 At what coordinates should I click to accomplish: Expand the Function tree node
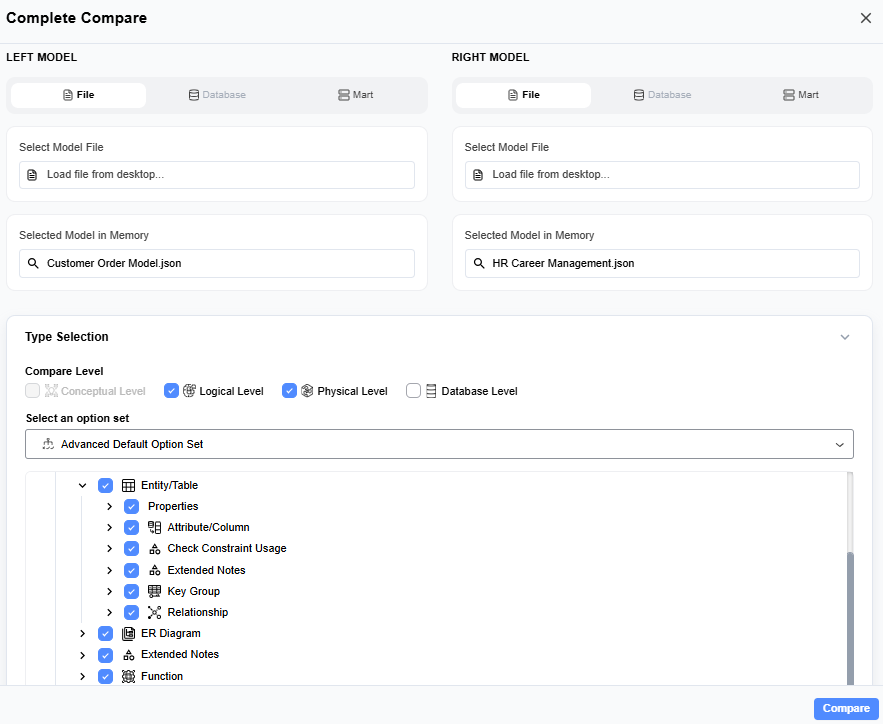[x=82, y=676]
